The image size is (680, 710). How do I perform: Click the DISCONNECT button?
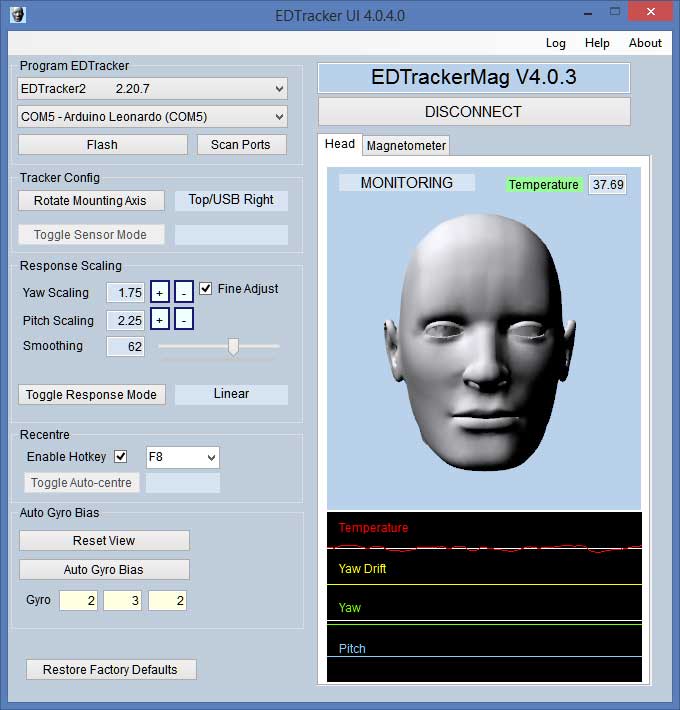(x=474, y=112)
